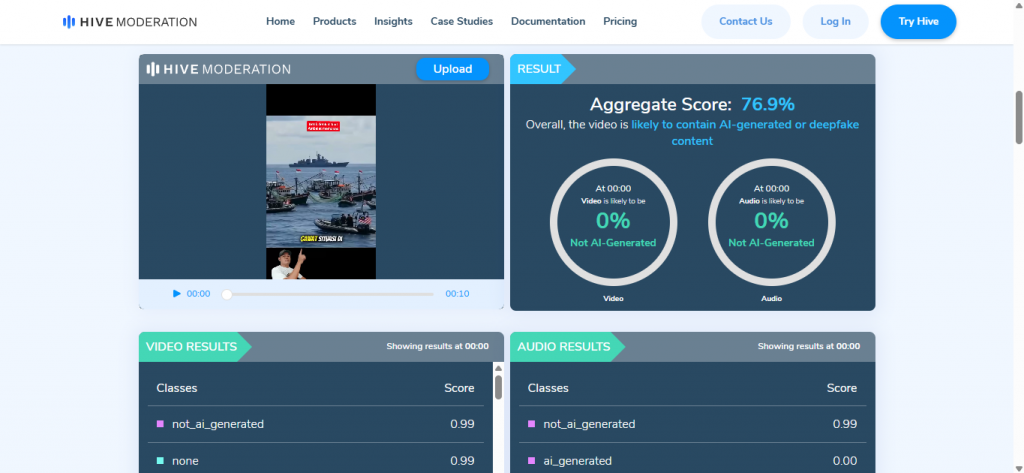Open Case Studies in navigation
This screenshot has width=1024, height=473.
(461, 21)
